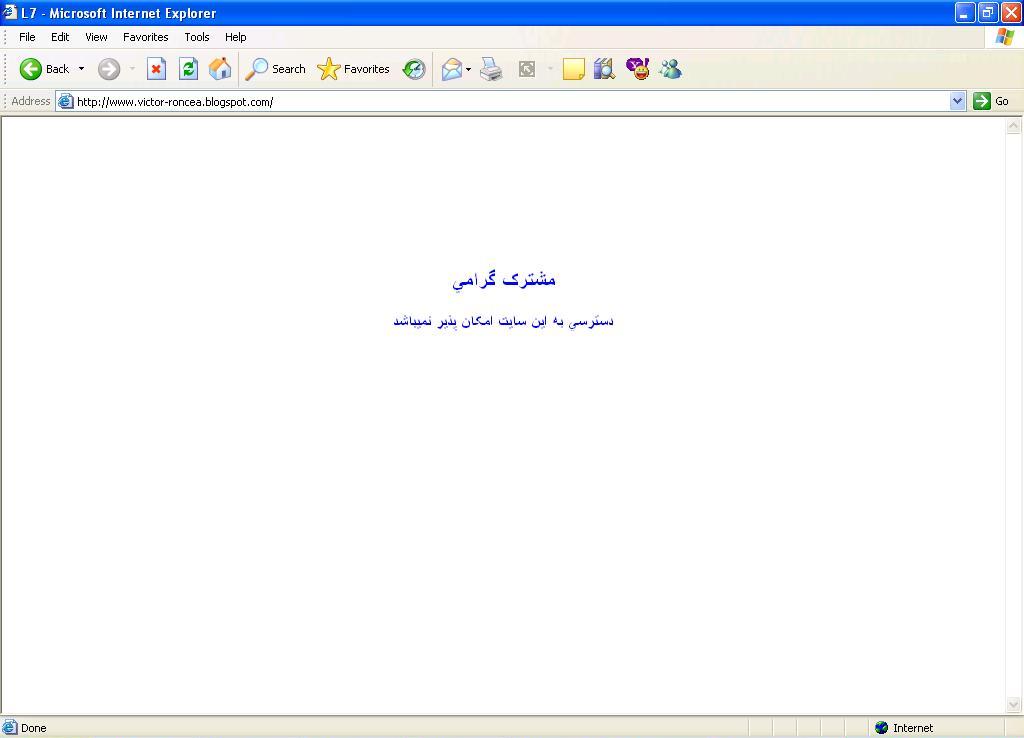Click the scrollbar up arrow
The image size is (1024, 738).
tap(1014, 124)
